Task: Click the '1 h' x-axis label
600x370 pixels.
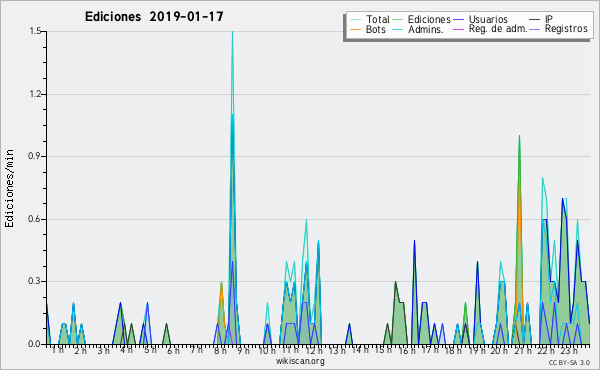Action: click(x=58, y=350)
